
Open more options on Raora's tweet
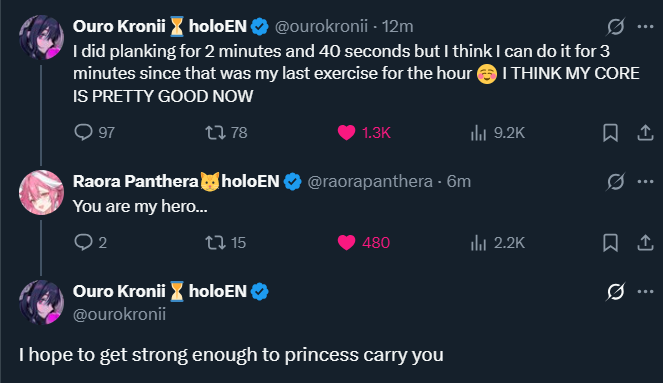(645, 182)
